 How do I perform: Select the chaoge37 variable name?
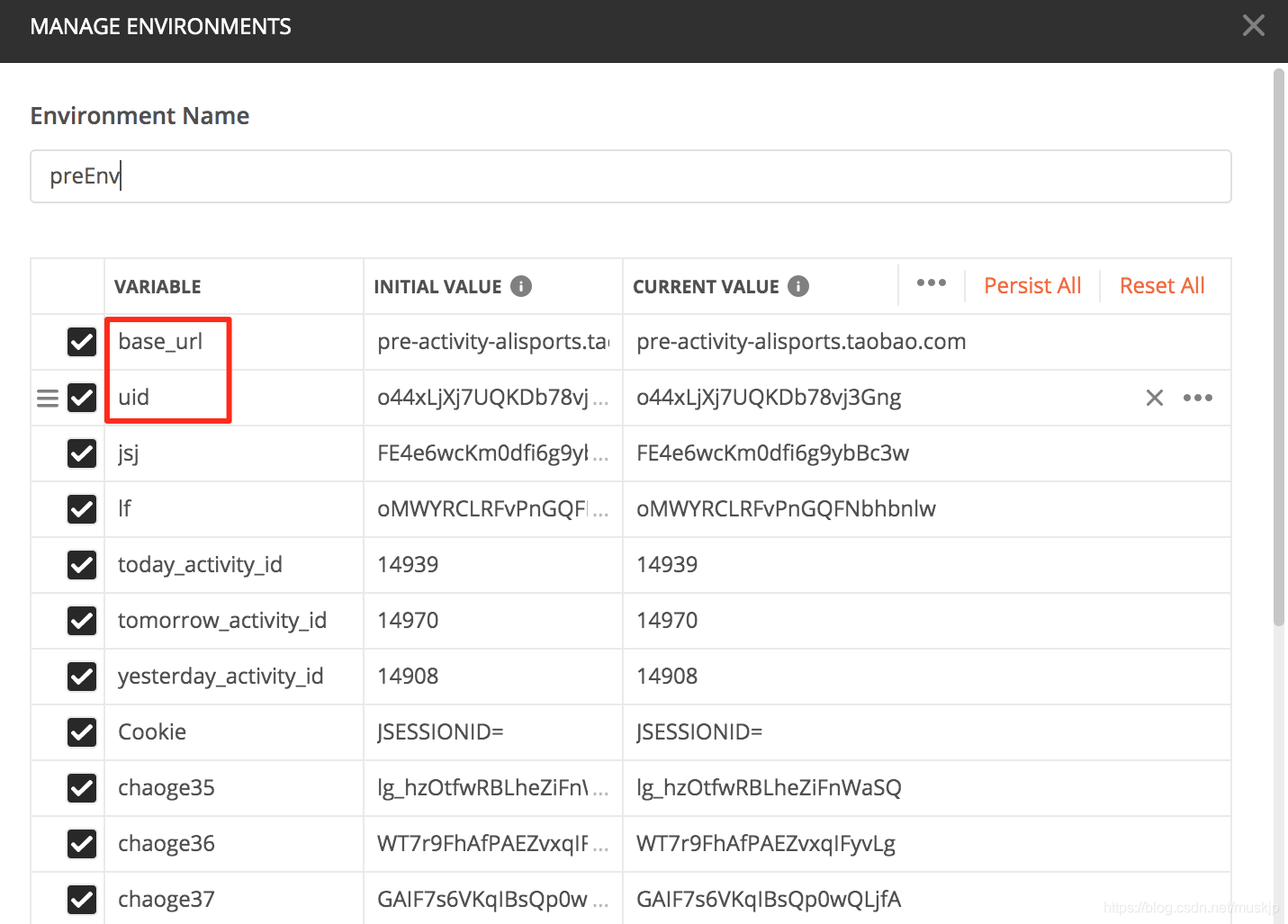tap(167, 900)
